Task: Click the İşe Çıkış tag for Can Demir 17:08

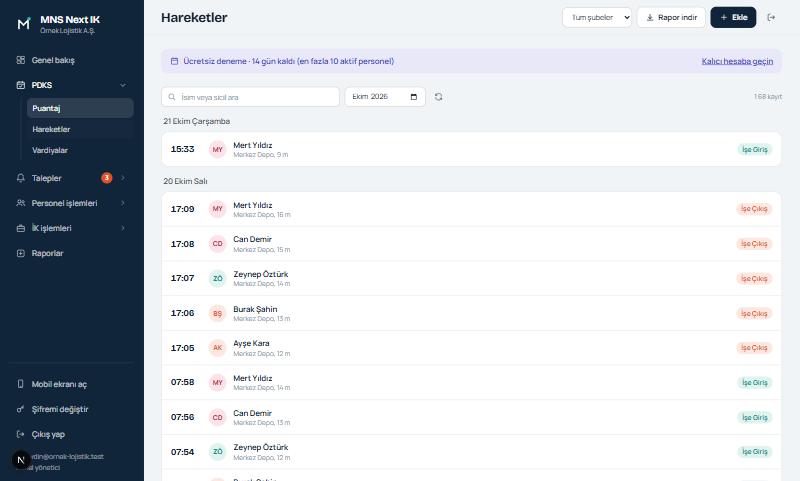Action: click(x=754, y=244)
